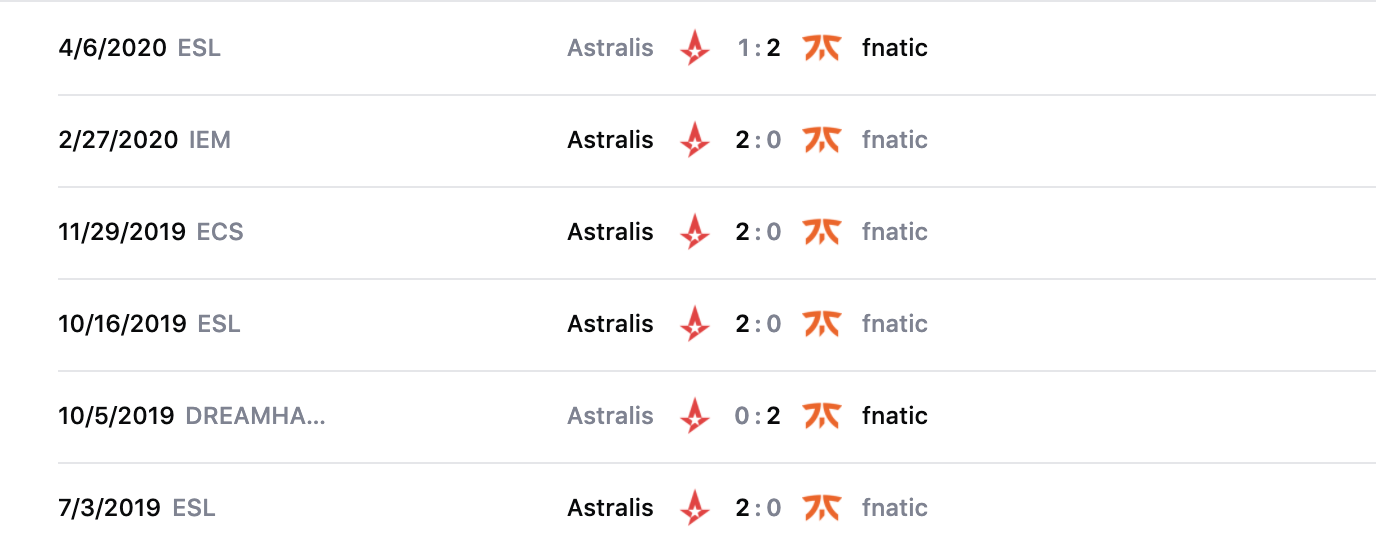The width and height of the screenshot is (1376, 554).
Task: Click Astralis logo in 10/16/2019 match
Action: [x=694, y=324]
